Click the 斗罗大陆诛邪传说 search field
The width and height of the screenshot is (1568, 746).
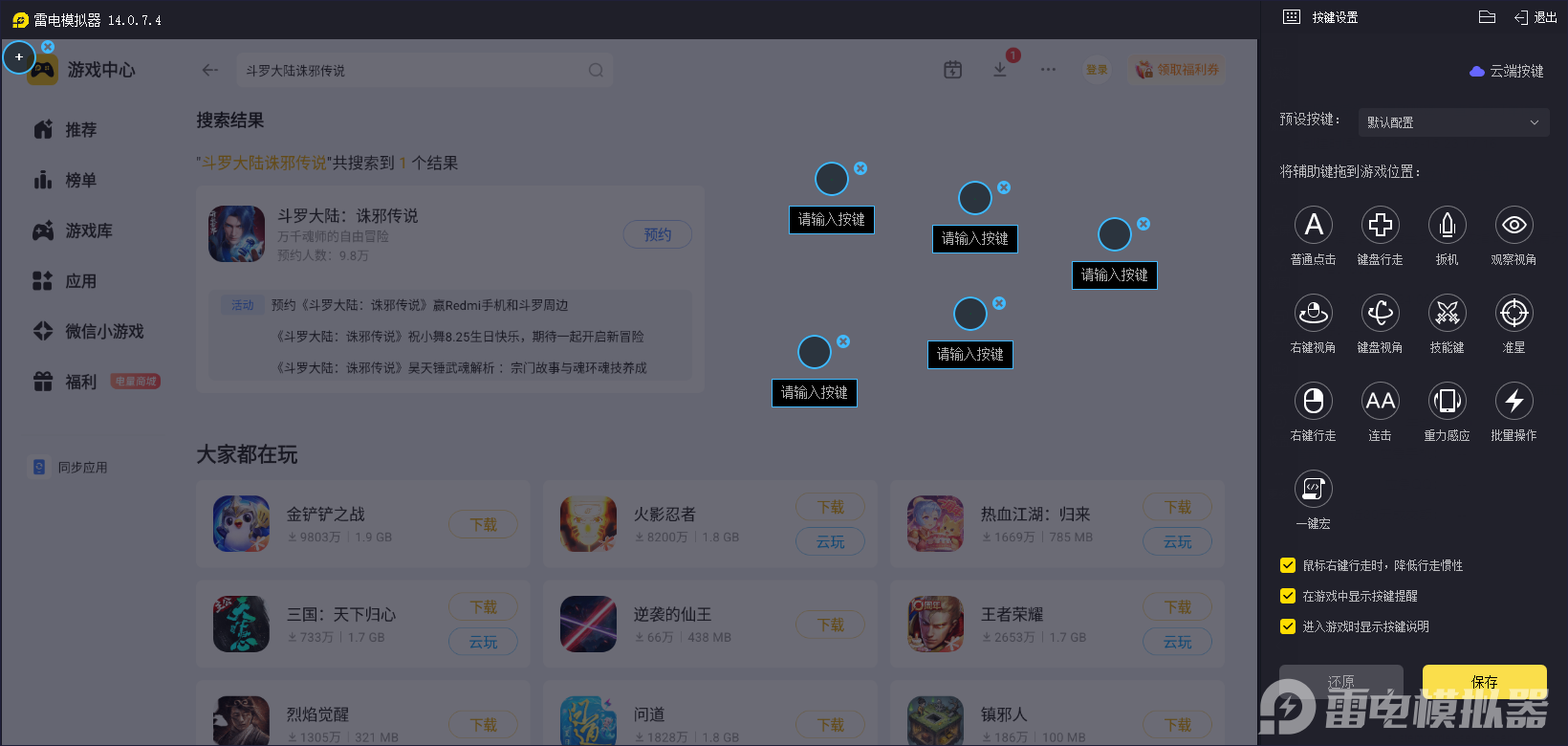pyautogui.click(x=425, y=70)
